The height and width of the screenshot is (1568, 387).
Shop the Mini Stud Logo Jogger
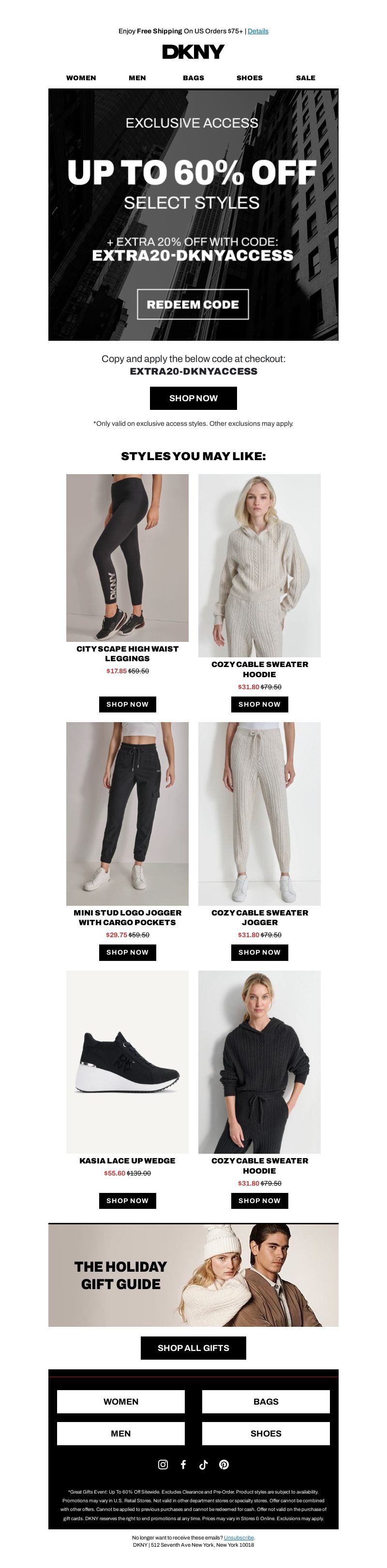click(127, 951)
